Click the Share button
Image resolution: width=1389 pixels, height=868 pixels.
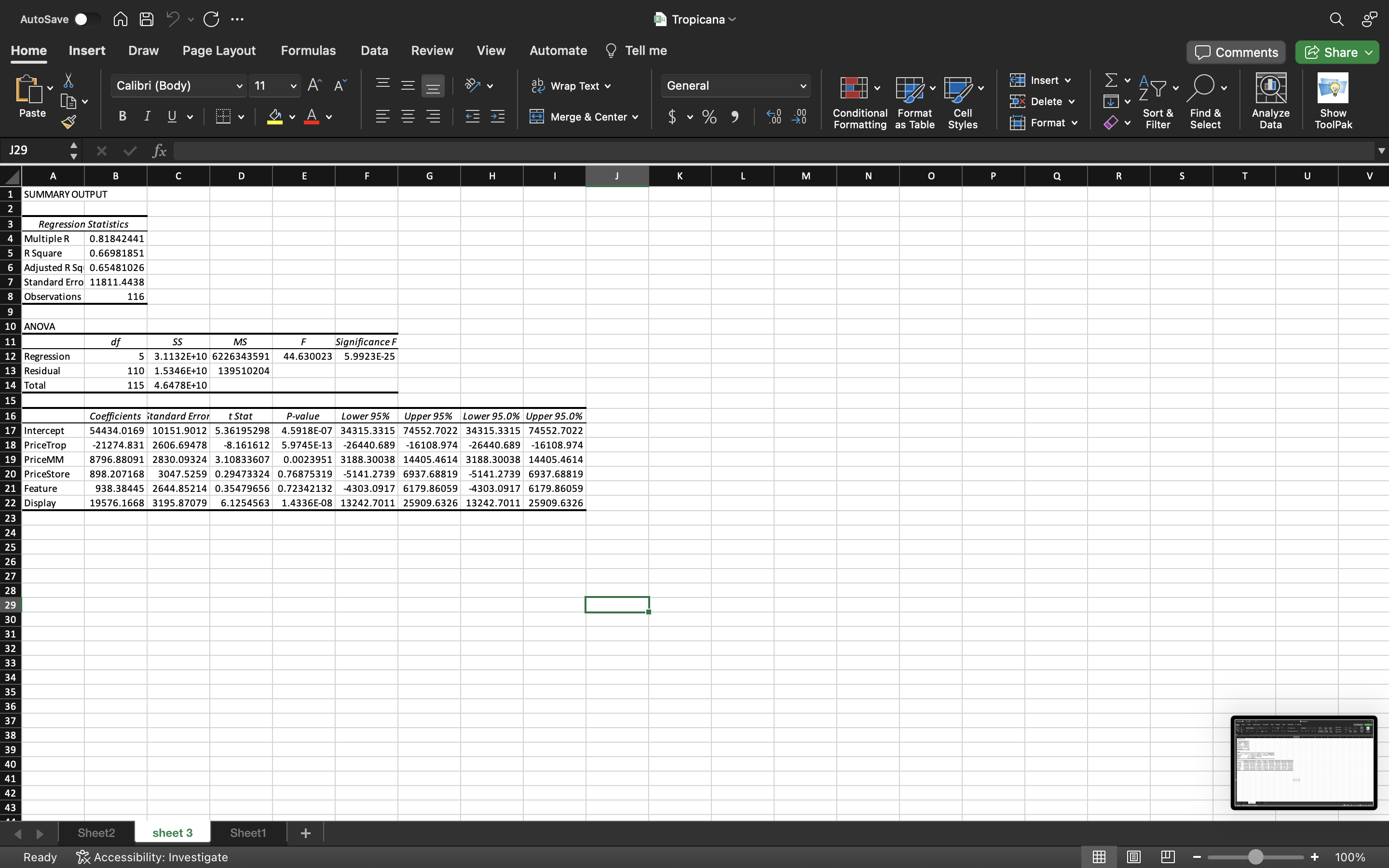(x=1336, y=52)
